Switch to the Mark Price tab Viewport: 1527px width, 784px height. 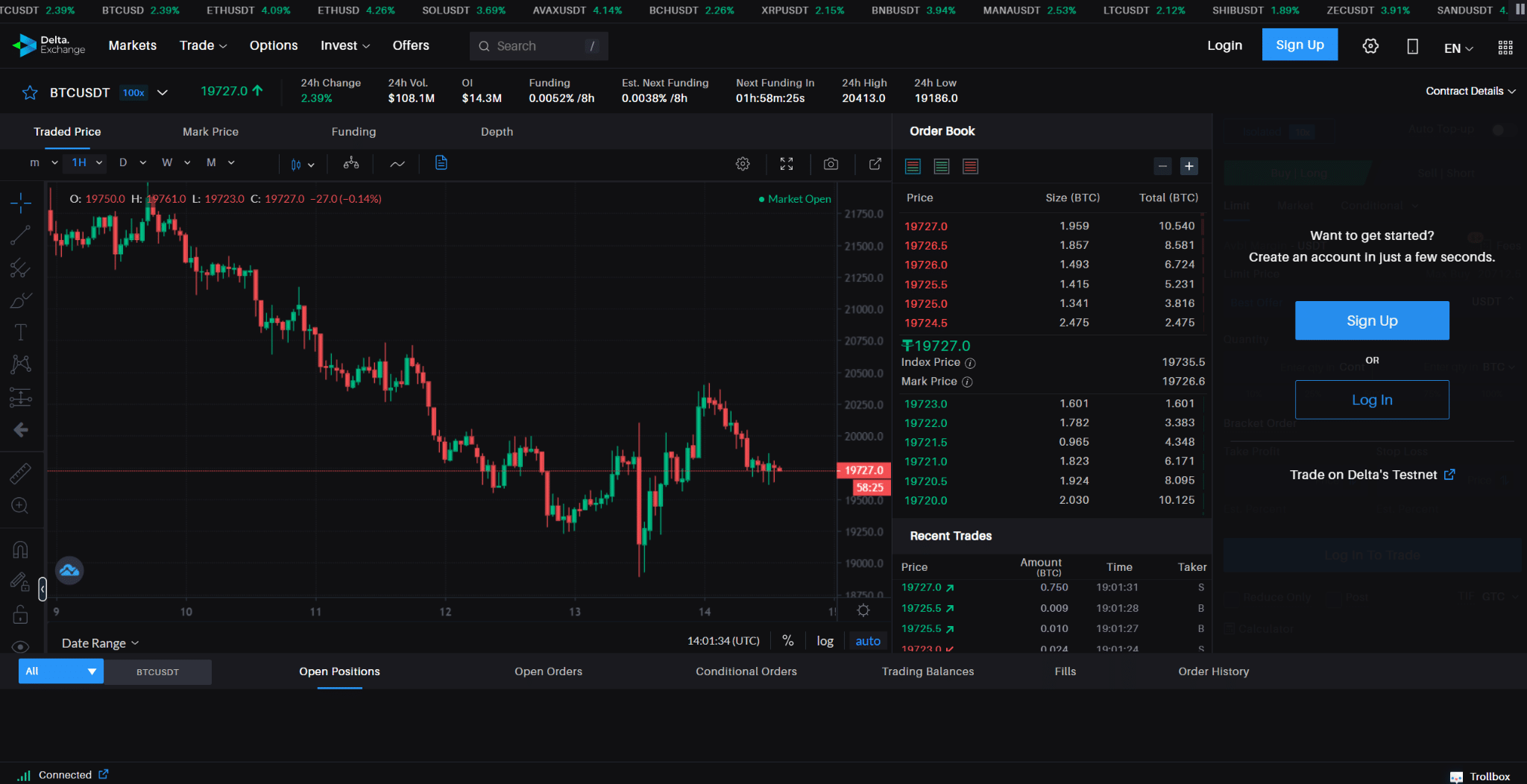pos(210,131)
